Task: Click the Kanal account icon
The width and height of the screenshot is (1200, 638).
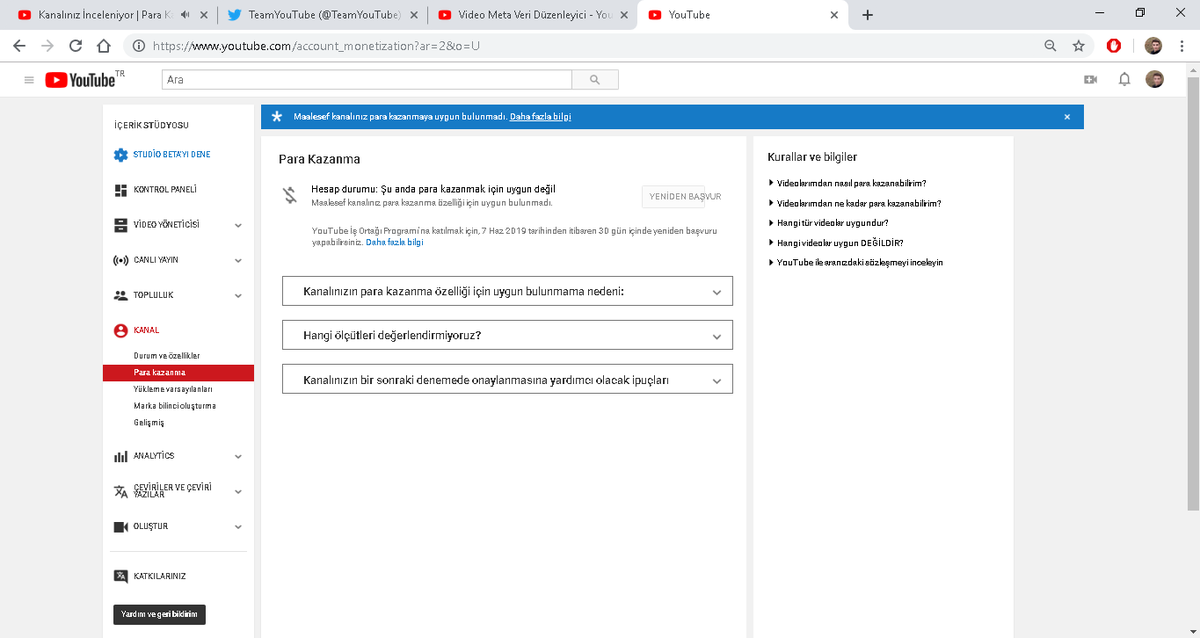Action: 121,330
